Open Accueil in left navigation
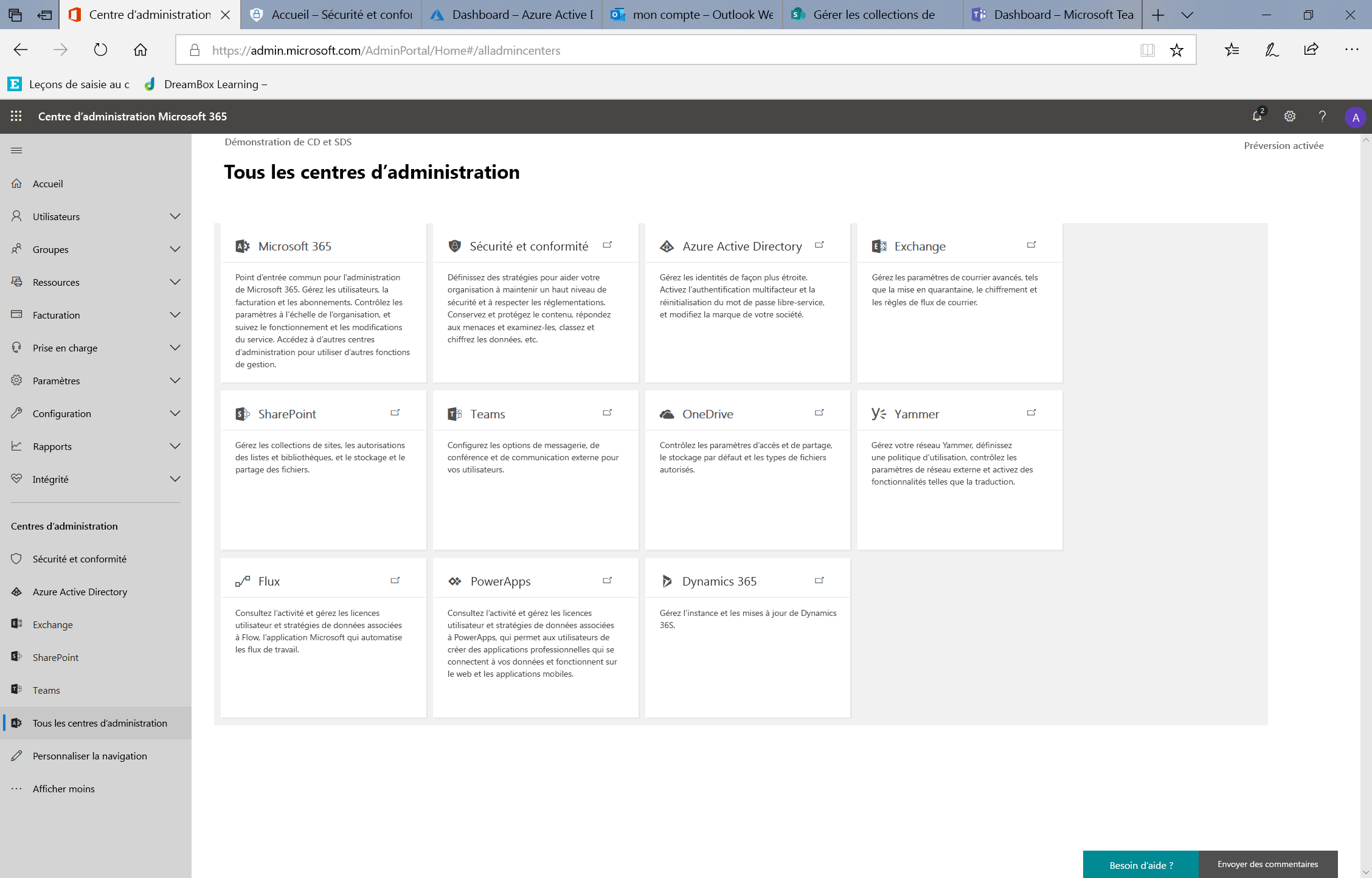1372x878 pixels. (96, 184)
